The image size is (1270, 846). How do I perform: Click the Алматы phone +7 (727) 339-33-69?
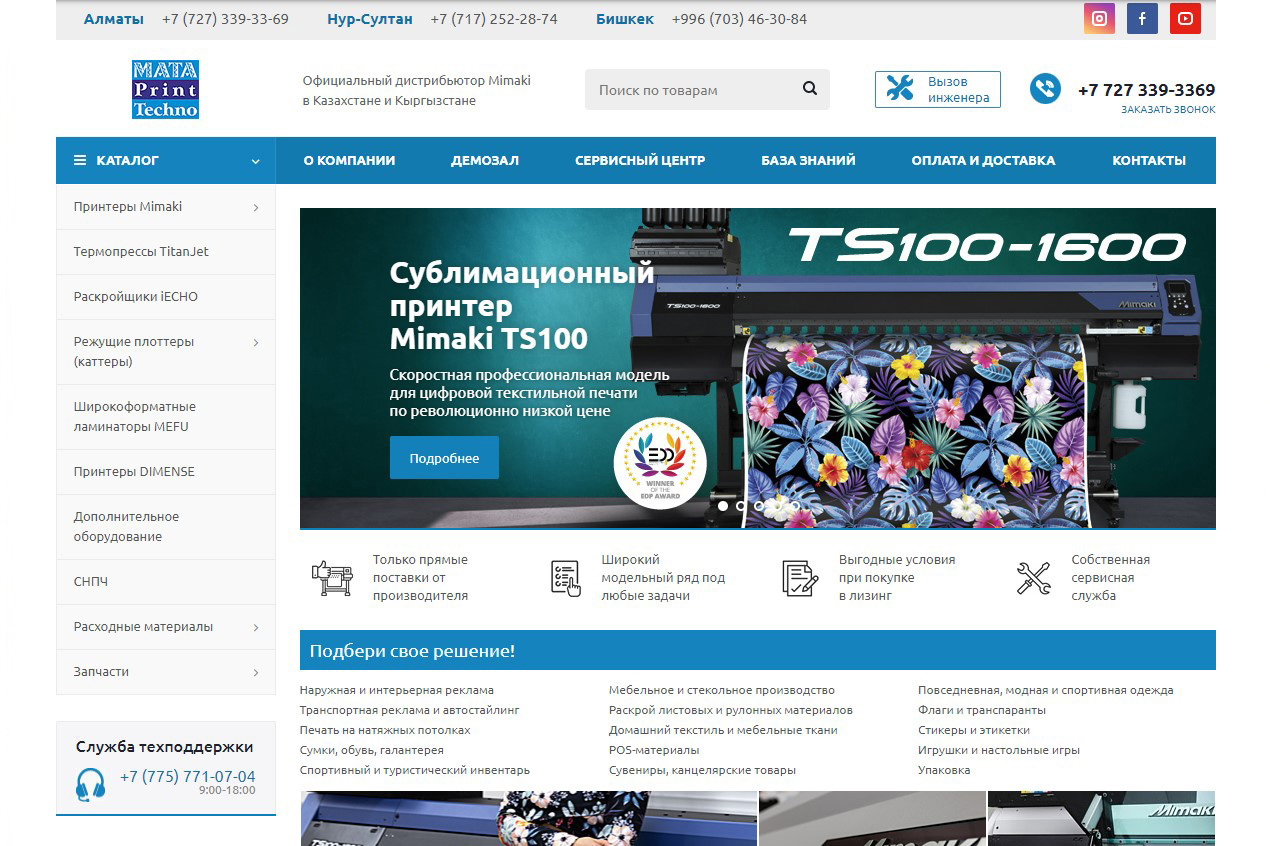[225, 19]
